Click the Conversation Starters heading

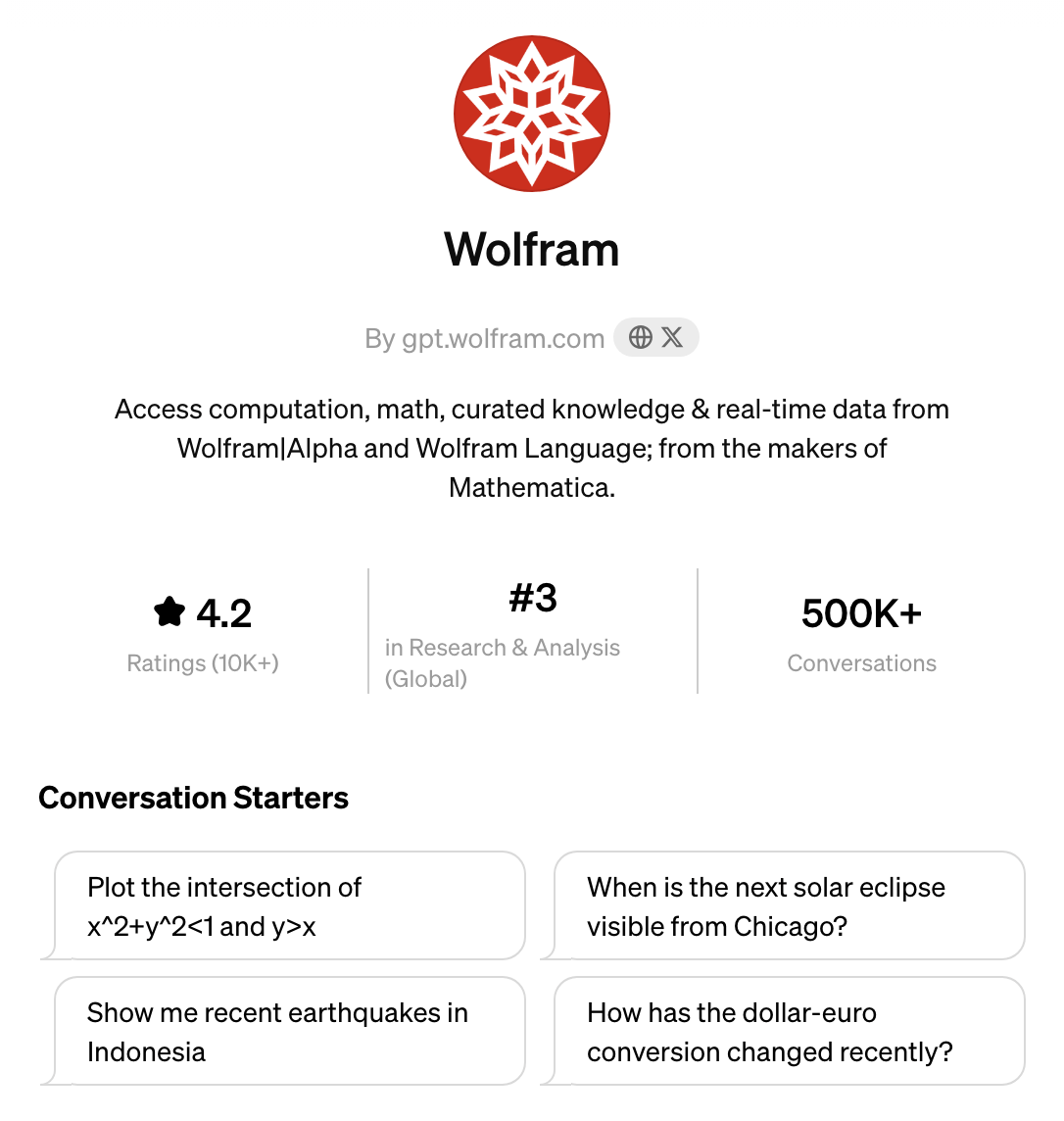click(x=194, y=798)
